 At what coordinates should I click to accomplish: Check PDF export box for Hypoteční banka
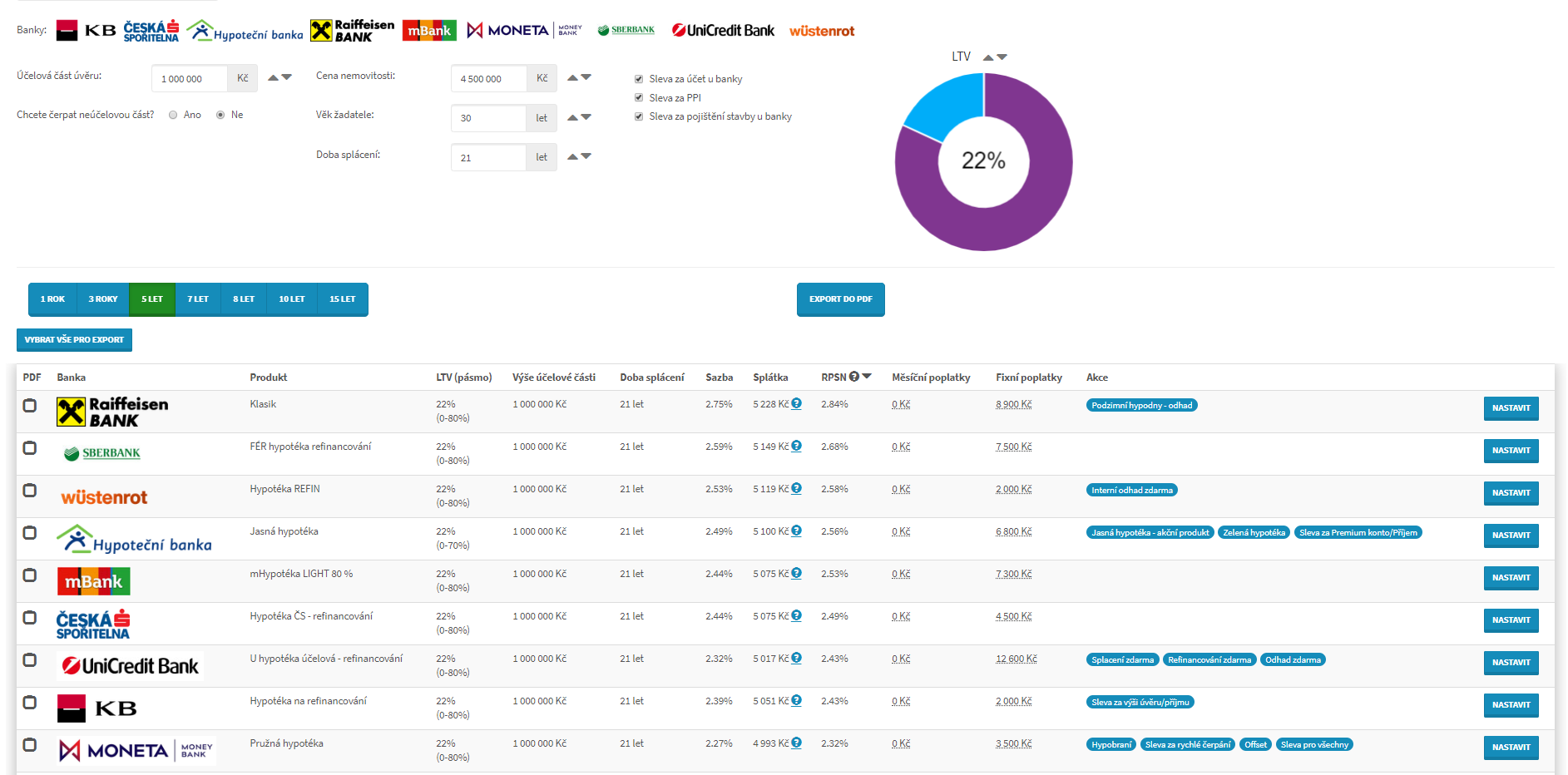click(30, 533)
